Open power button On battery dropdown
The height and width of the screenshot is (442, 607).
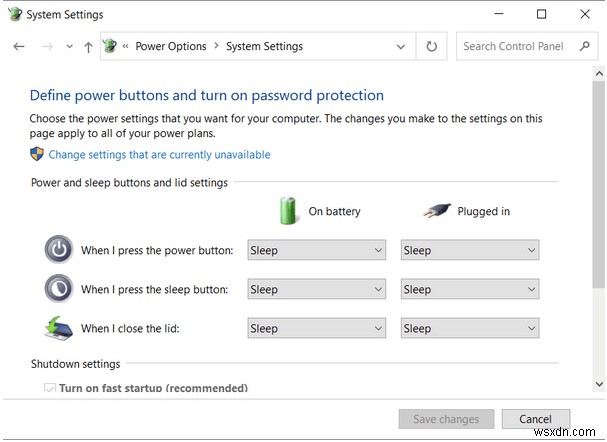pos(317,250)
